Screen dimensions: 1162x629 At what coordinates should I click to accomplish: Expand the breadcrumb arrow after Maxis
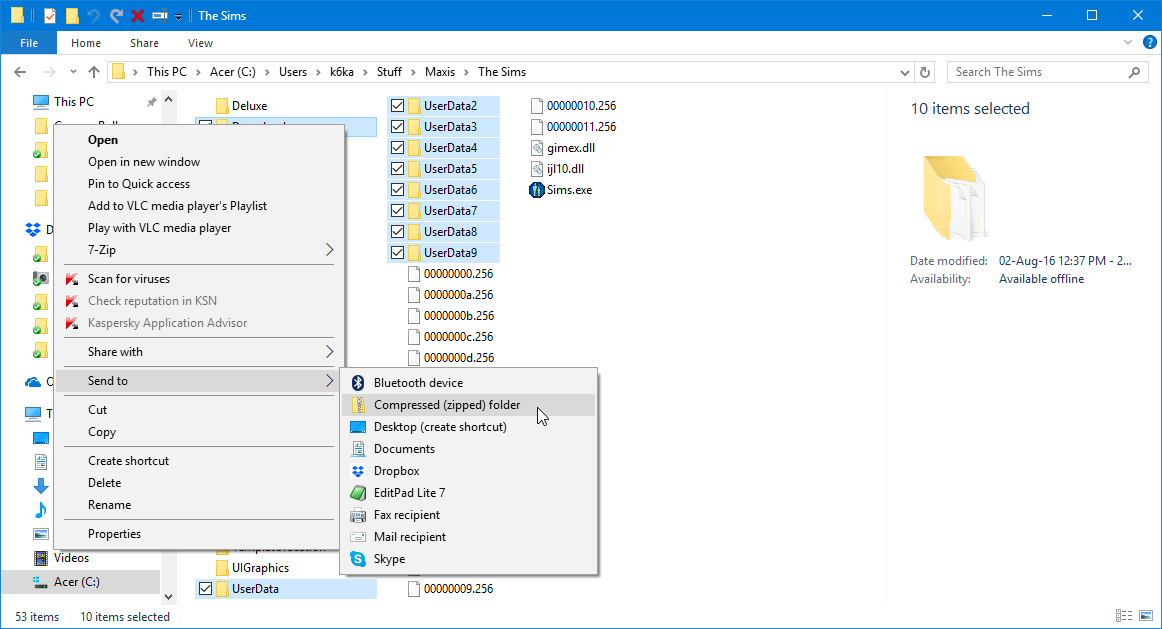click(x=466, y=72)
